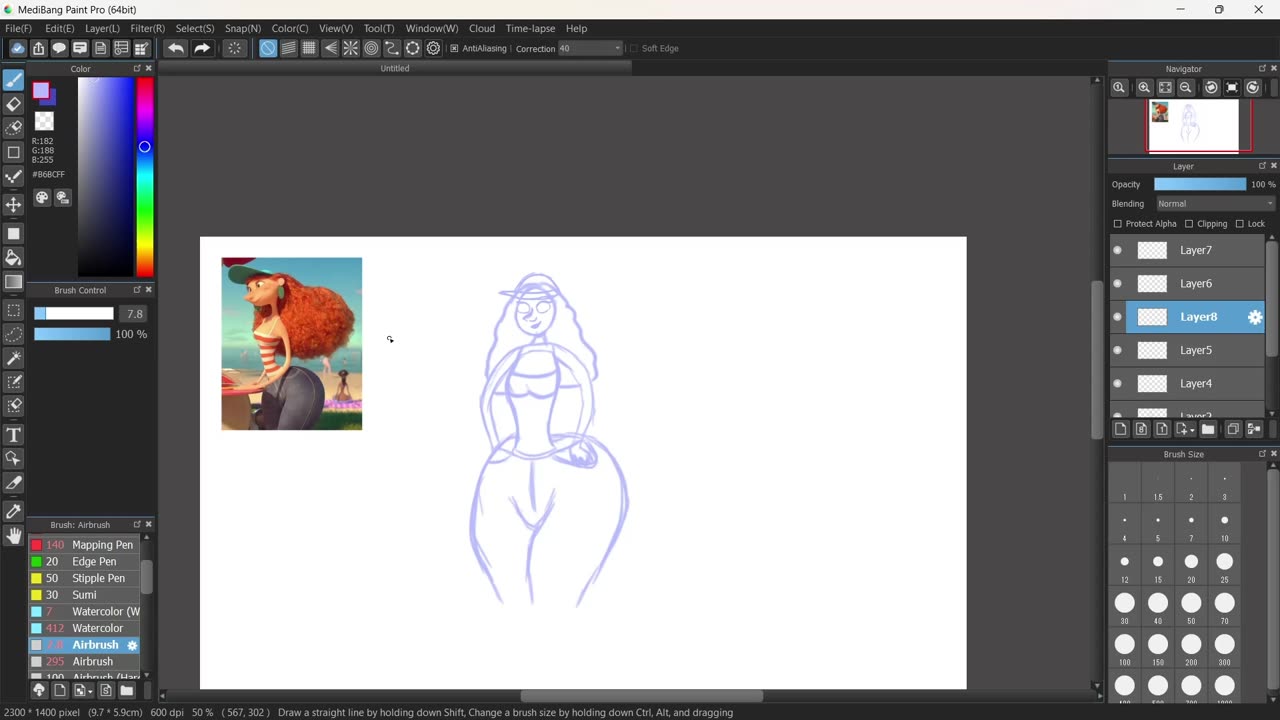Viewport: 1280px width, 720px height.
Task: Click the add layer folder icon
Action: (1208, 429)
